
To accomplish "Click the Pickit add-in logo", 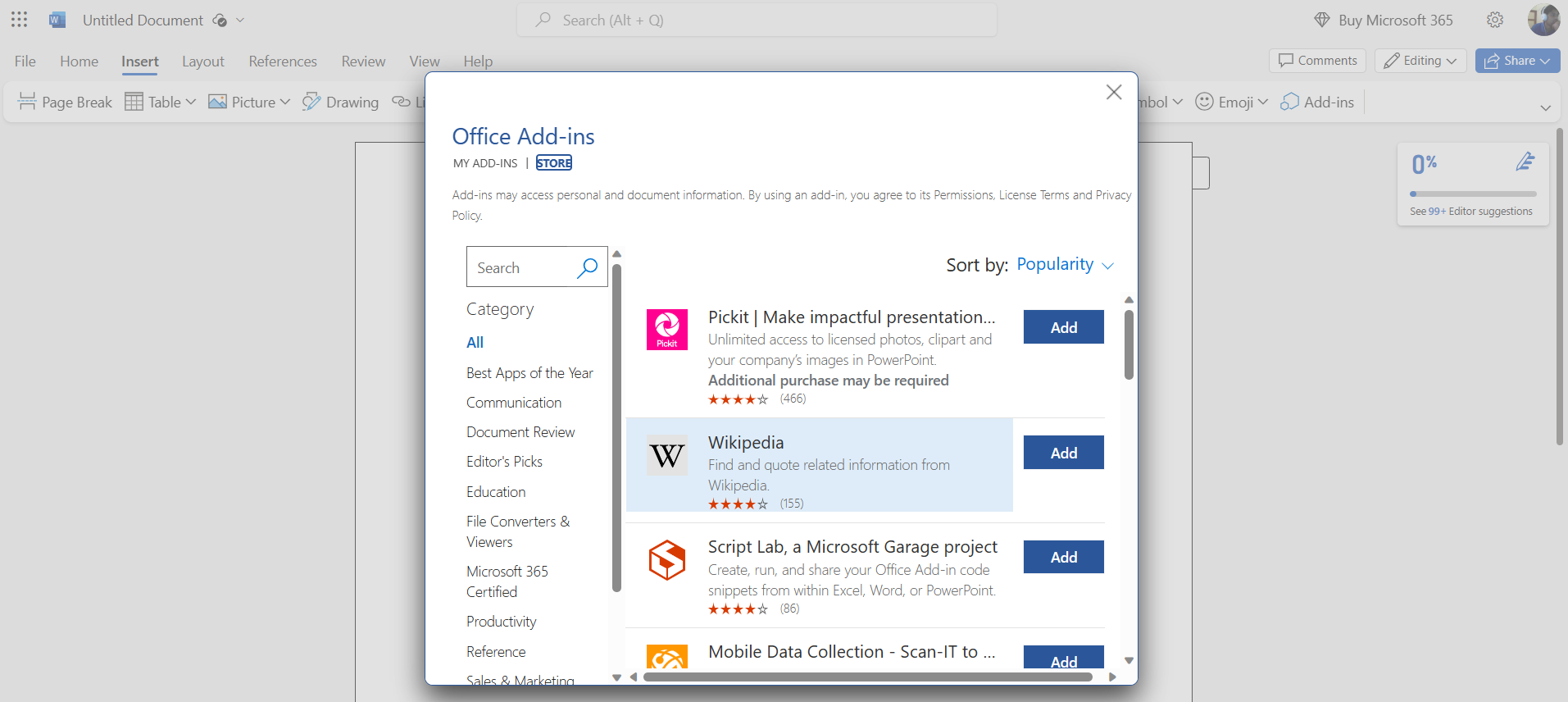I will coord(666,330).
